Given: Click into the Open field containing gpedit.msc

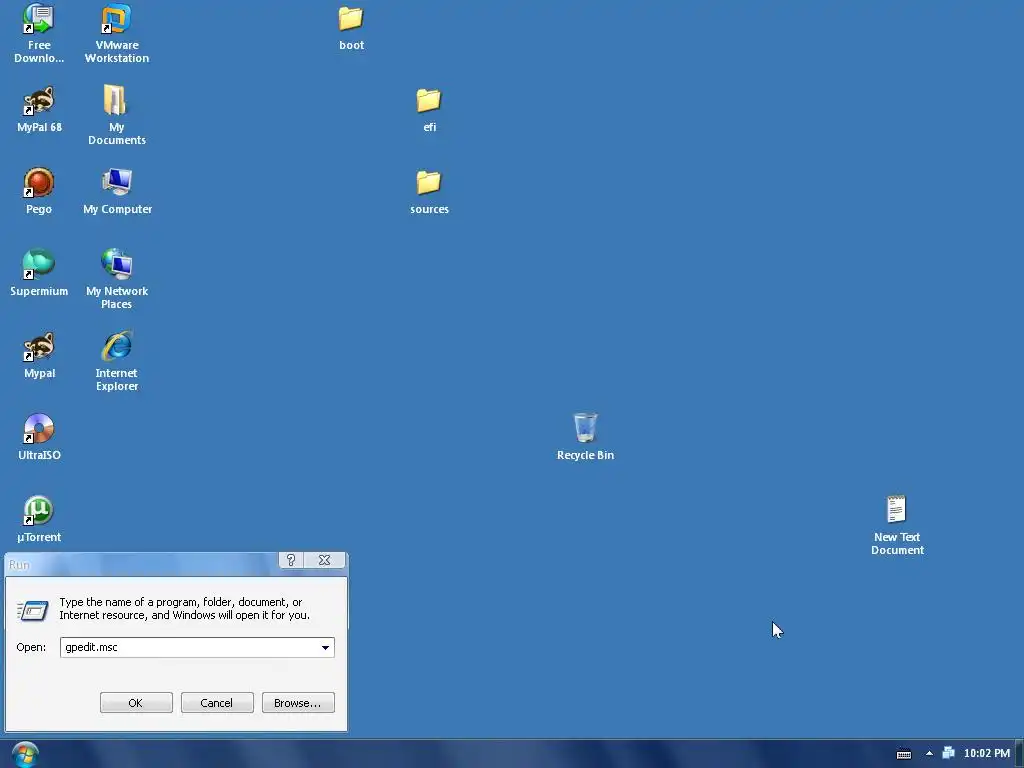Looking at the screenshot, I should point(189,647).
